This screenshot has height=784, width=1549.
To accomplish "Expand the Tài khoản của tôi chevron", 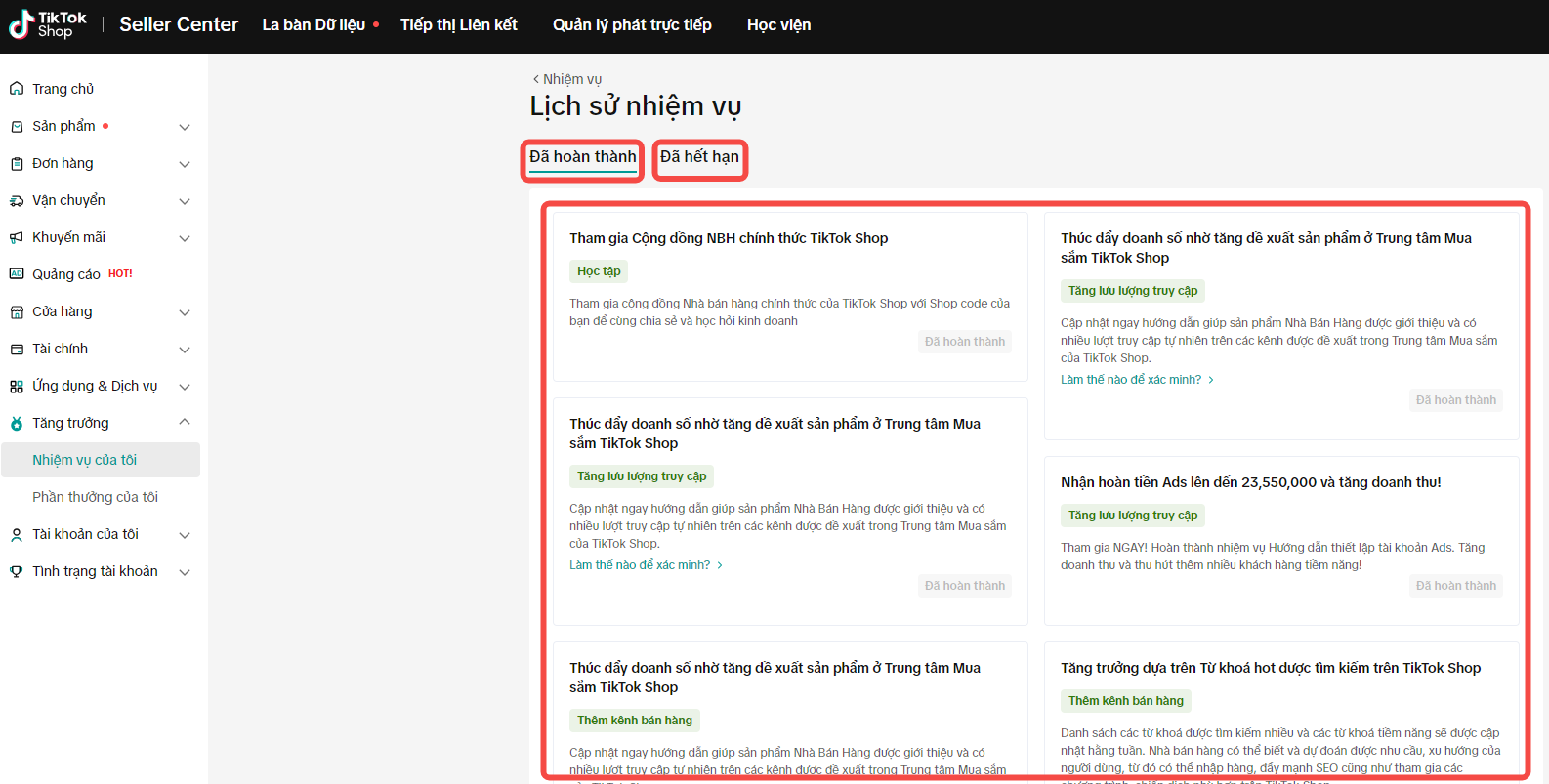I will point(185,535).
